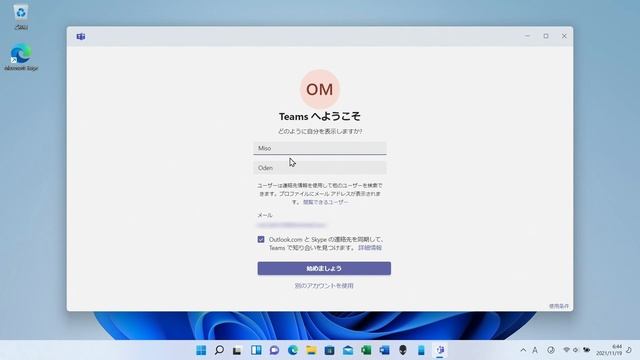This screenshot has height=360, width=640.
Task: Focus the first name field containing Miso
Action: [x=320, y=148]
